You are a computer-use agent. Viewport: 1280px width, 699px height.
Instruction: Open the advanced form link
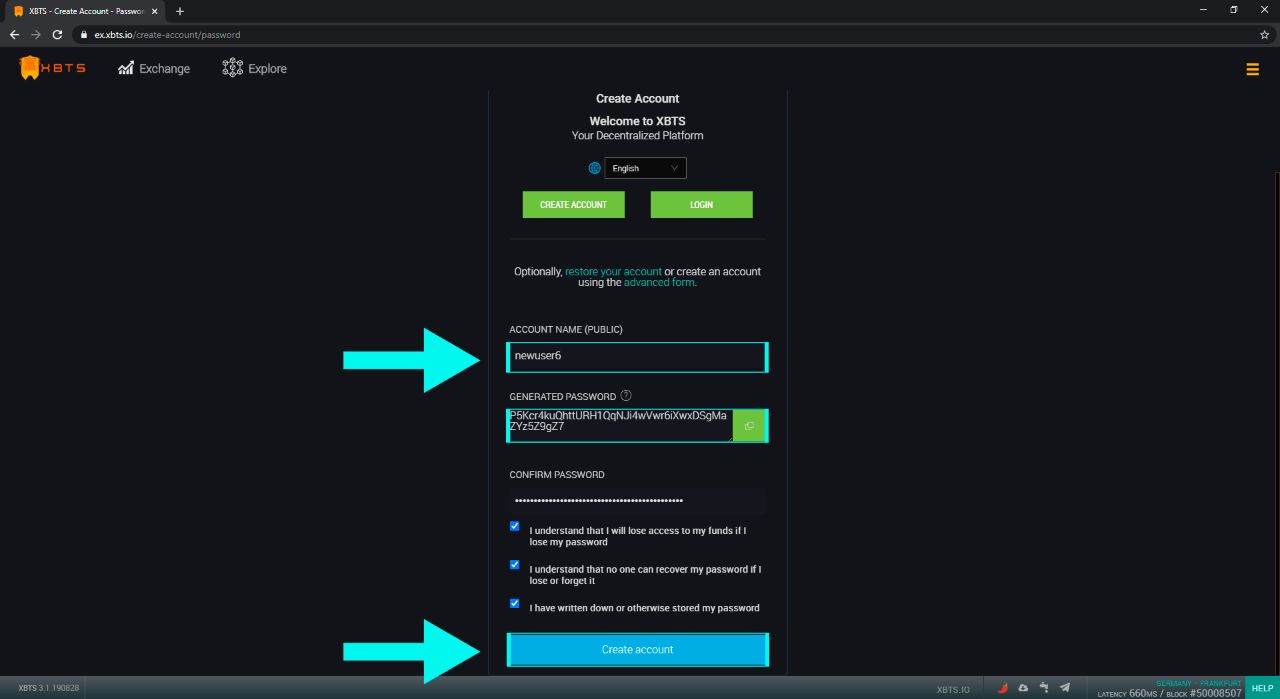coord(659,282)
